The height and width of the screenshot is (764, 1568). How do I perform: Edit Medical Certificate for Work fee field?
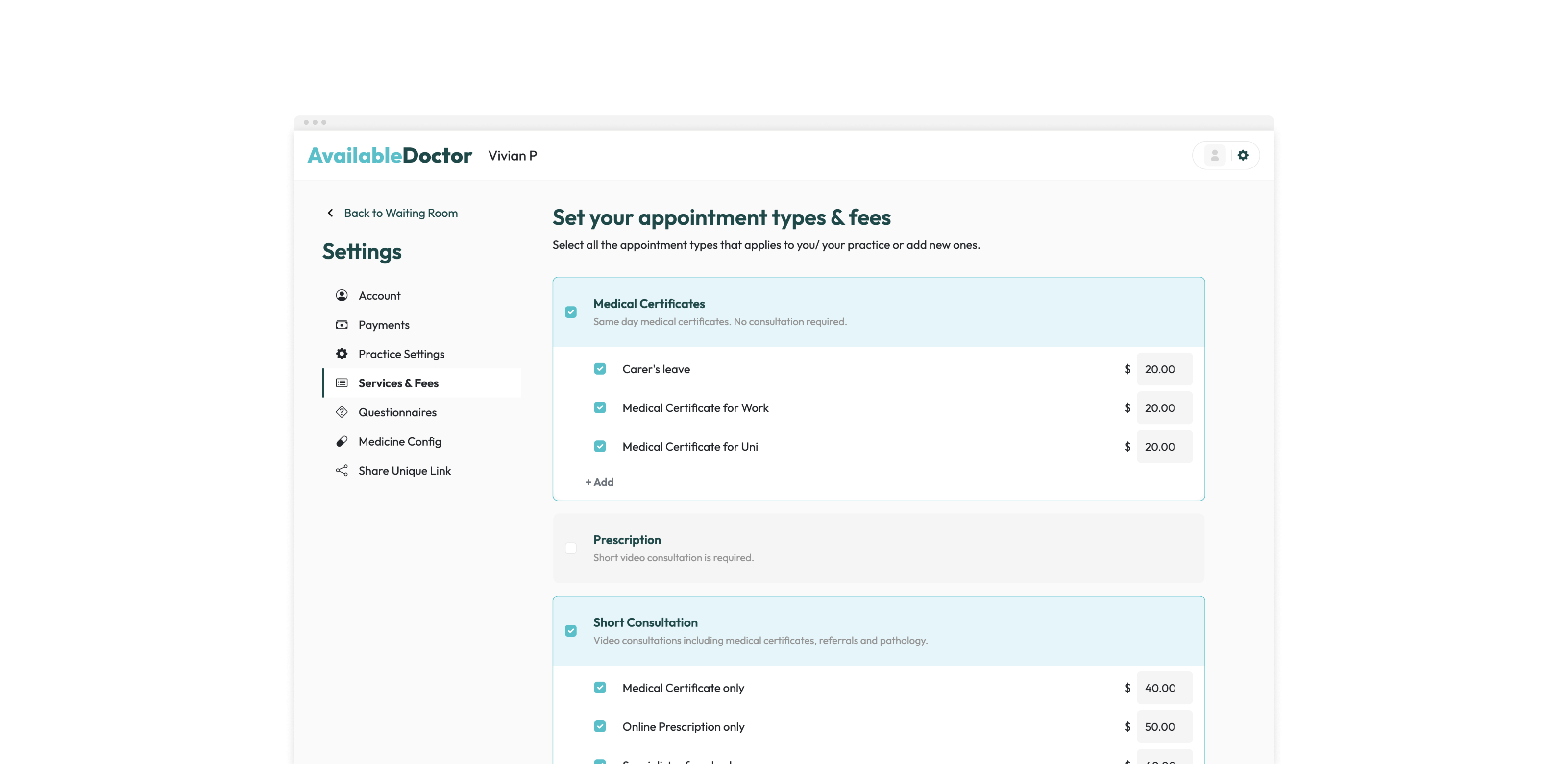click(1164, 408)
